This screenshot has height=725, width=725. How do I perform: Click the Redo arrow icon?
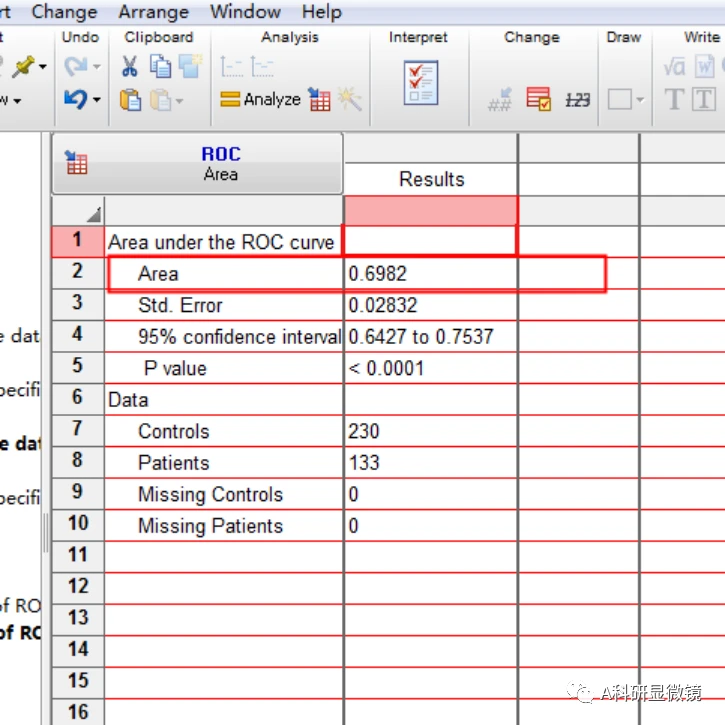75,66
